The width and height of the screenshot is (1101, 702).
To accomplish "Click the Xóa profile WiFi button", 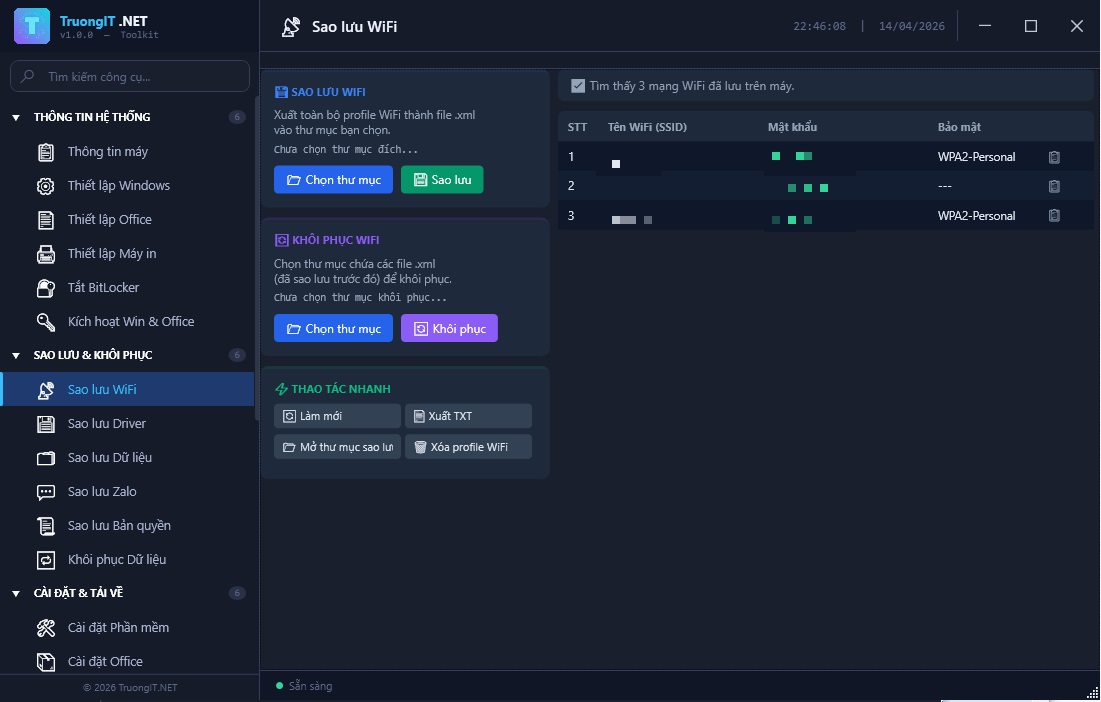I will [x=468, y=447].
